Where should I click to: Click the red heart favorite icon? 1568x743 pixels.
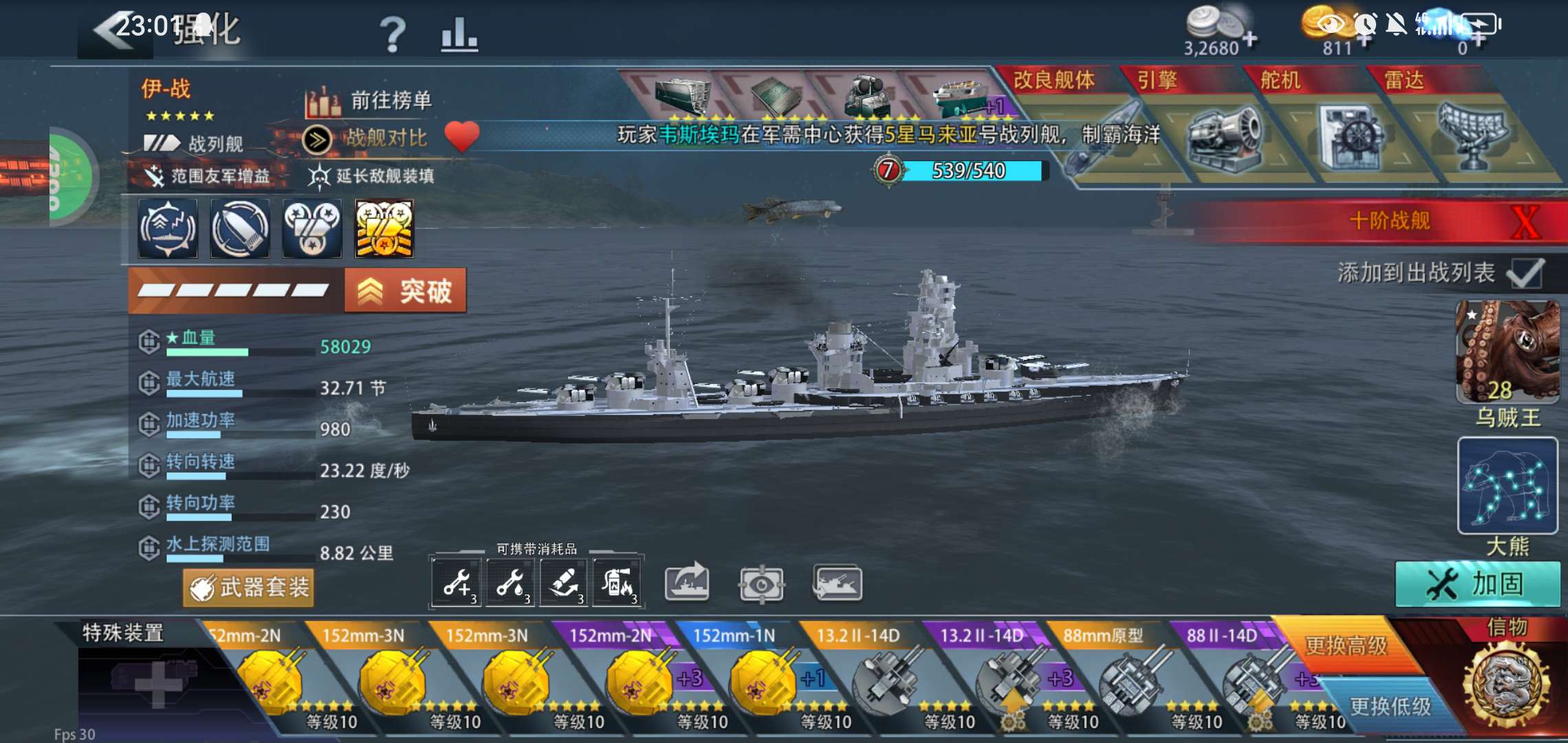tap(462, 136)
